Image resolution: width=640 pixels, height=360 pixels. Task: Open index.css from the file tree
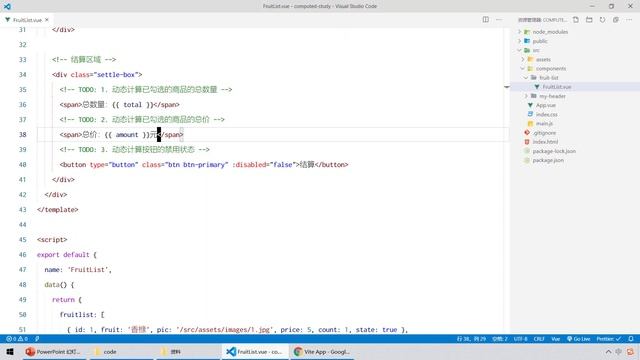coord(547,115)
